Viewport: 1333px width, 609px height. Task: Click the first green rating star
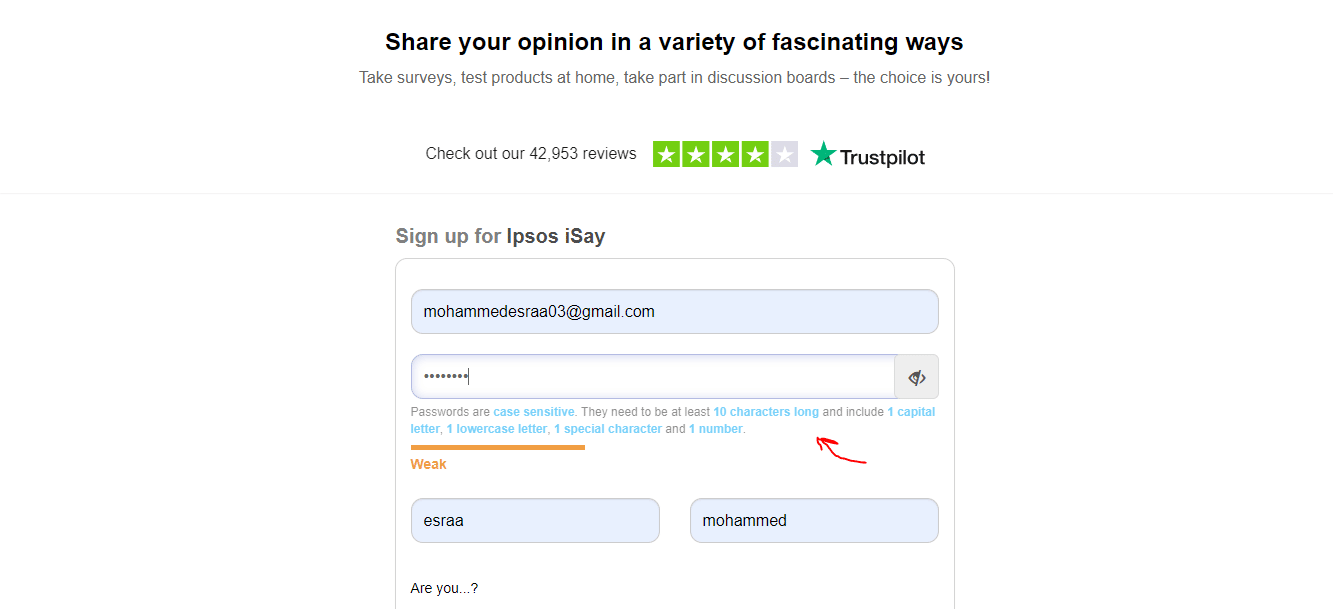[x=667, y=154]
